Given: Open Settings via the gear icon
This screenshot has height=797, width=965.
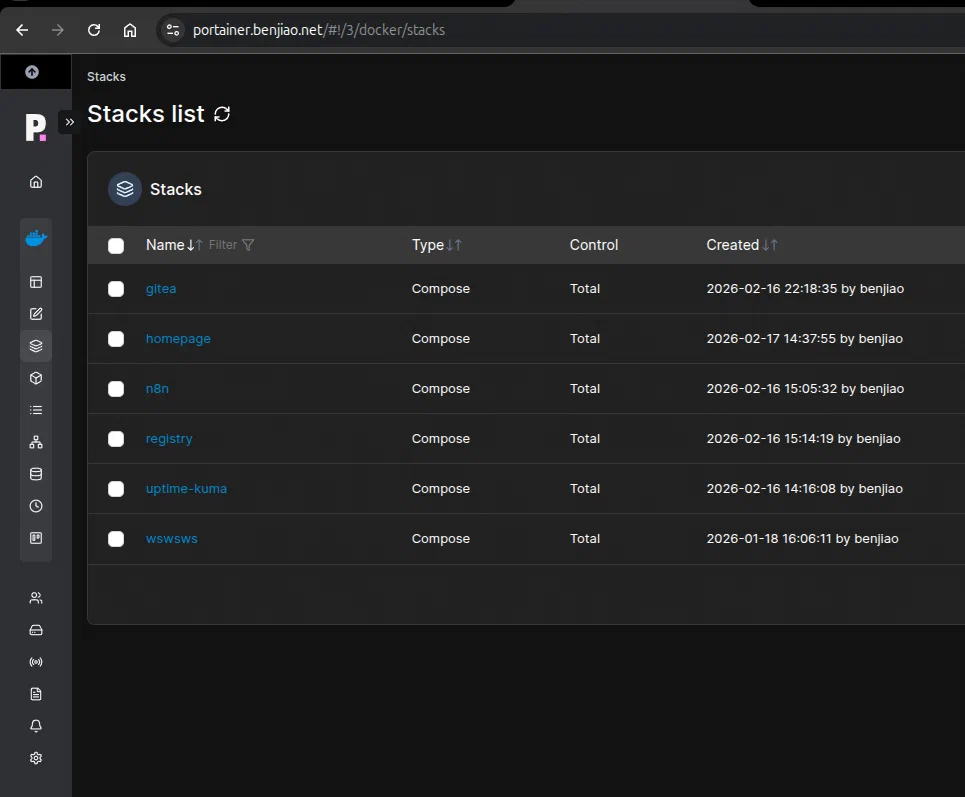Looking at the screenshot, I should pos(36,758).
